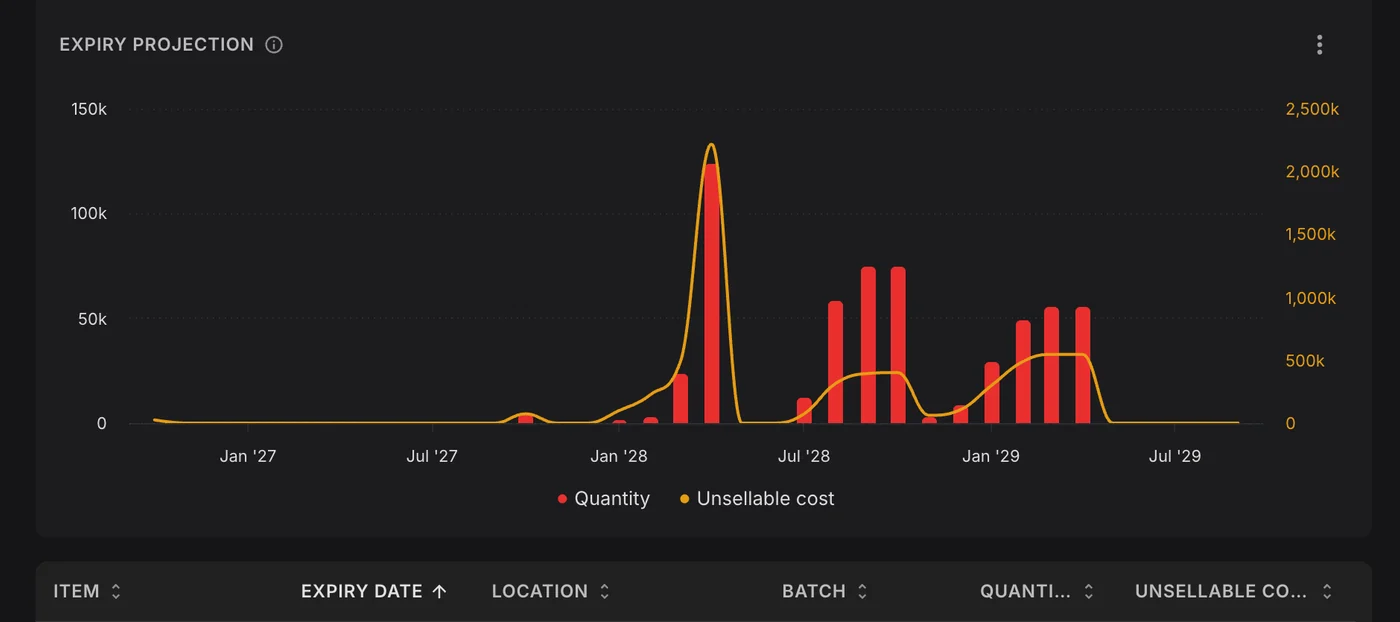Viewport: 1400px width, 622px height.
Task: Click the white 50k left axis label
Action: click(93, 318)
